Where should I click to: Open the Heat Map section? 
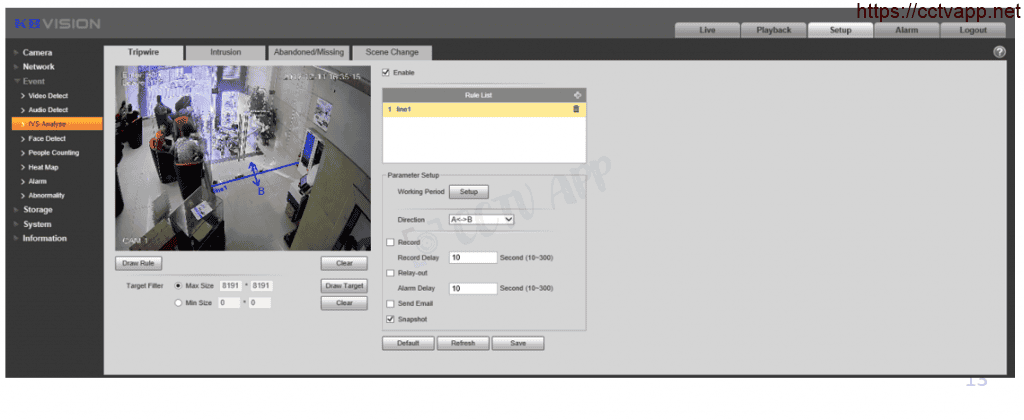pyautogui.click(x=43, y=167)
